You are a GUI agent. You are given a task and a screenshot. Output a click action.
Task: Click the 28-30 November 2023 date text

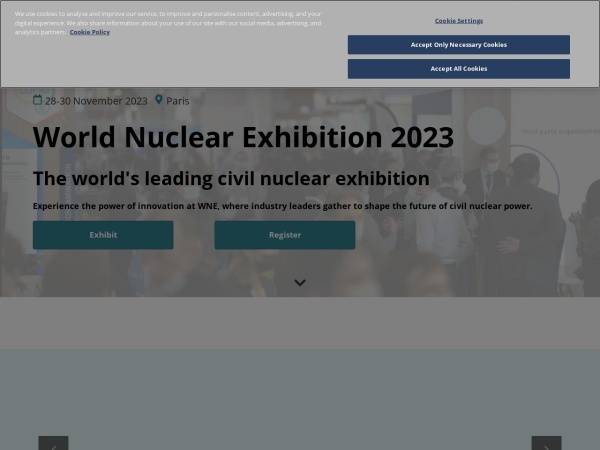click(96, 101)
